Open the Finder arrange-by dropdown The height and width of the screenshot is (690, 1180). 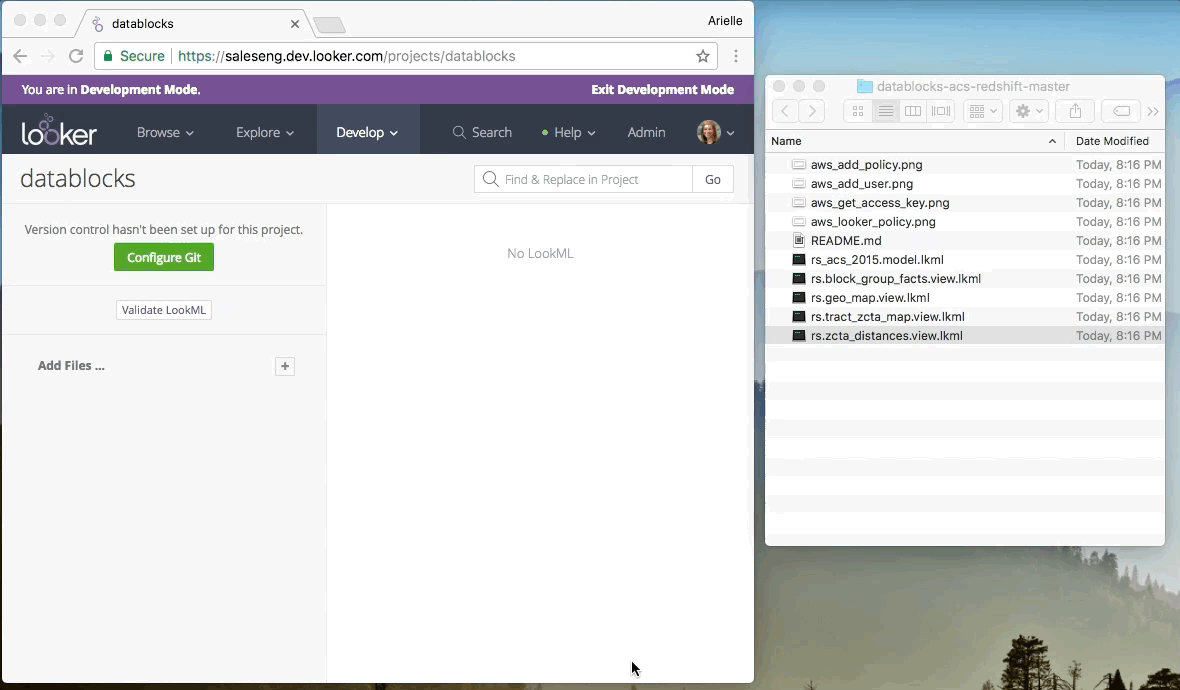982,111
